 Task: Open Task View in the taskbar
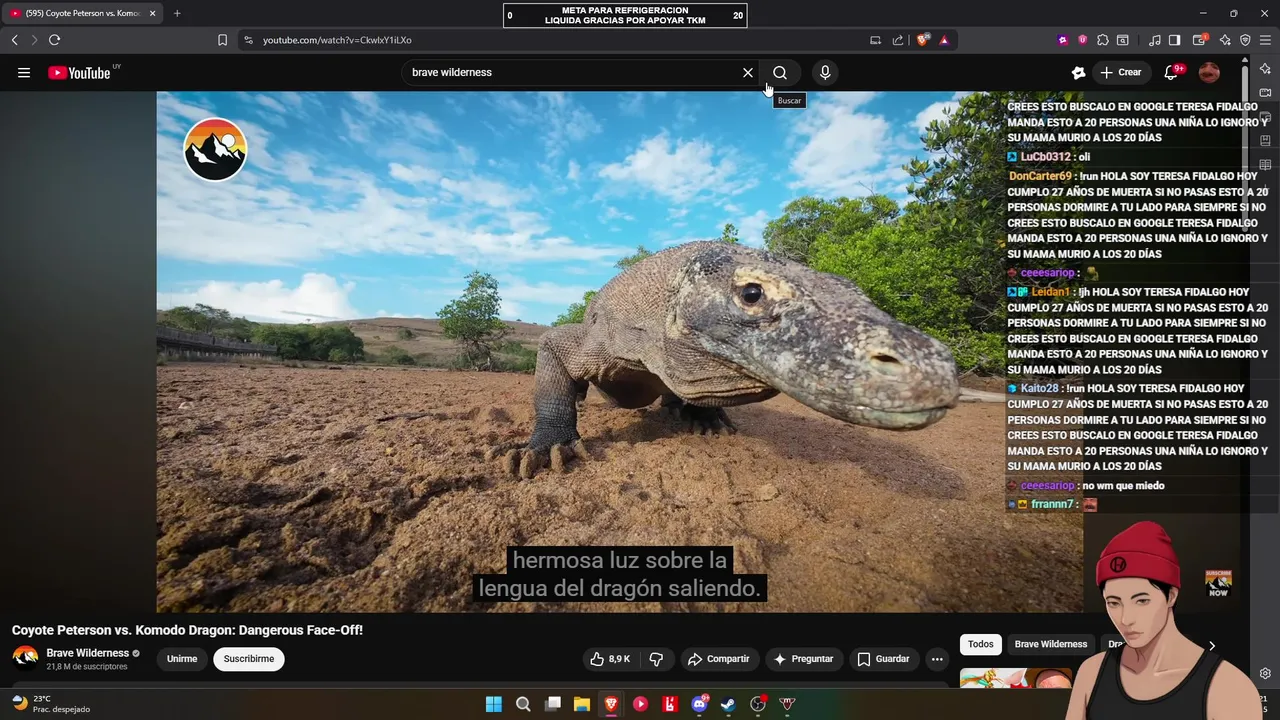click(552, 704)
